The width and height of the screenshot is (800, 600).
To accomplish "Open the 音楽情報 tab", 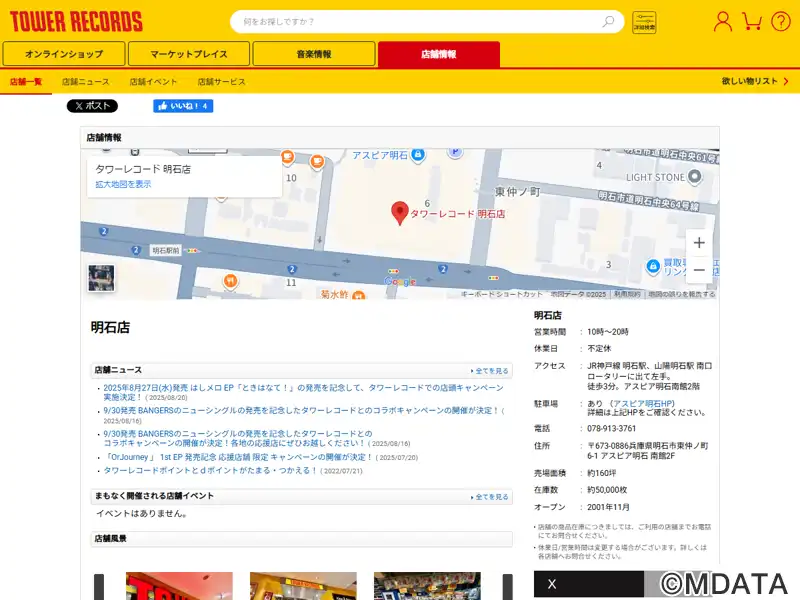I will click(x=314, y=54).
